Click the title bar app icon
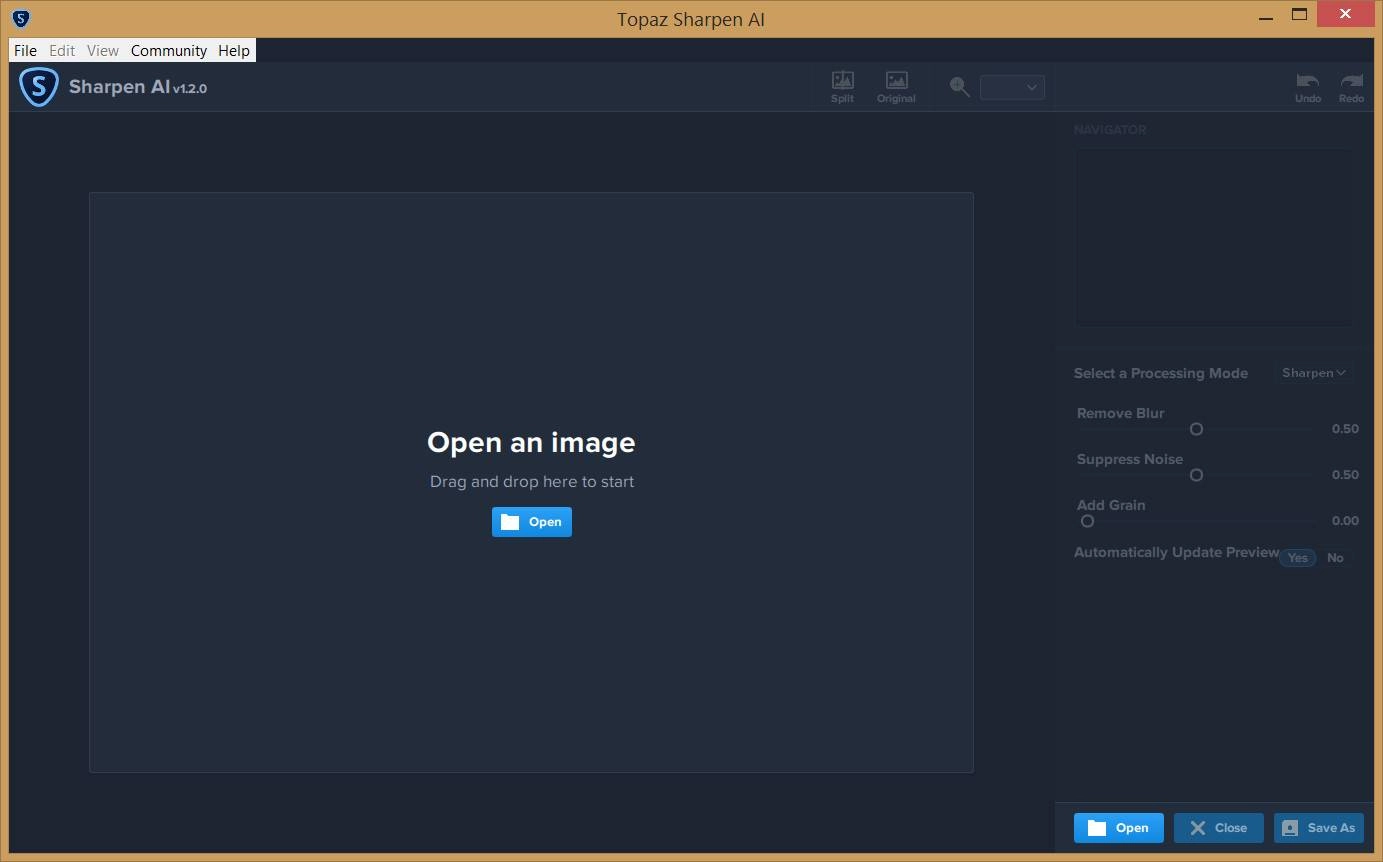This screenshot has width=1383, height=862. coord(21,18)
